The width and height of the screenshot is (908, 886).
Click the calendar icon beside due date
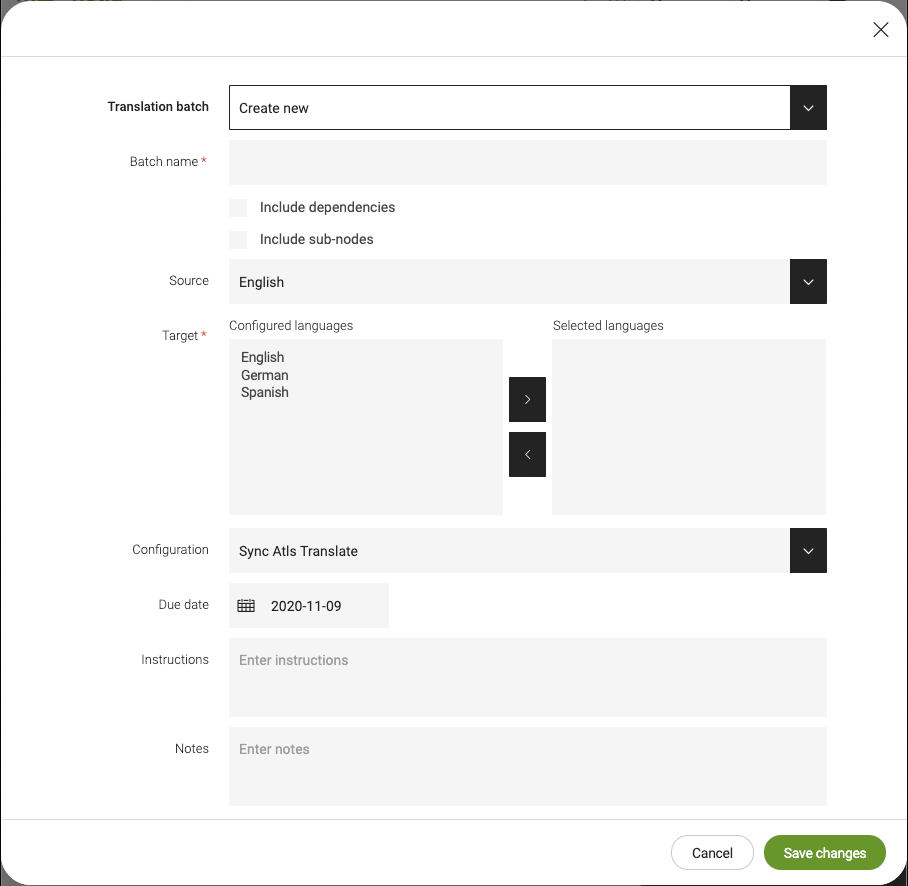246,606
